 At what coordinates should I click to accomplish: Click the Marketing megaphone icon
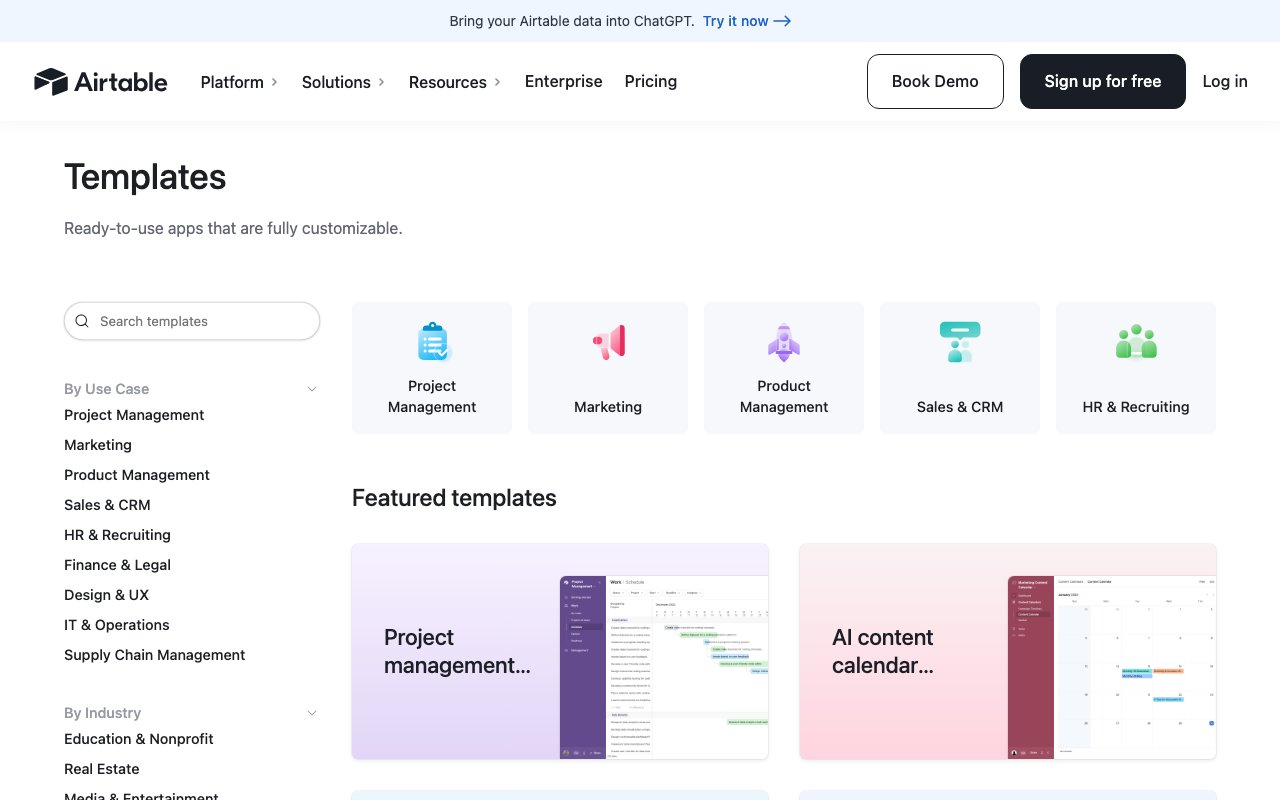pos(608,342)
